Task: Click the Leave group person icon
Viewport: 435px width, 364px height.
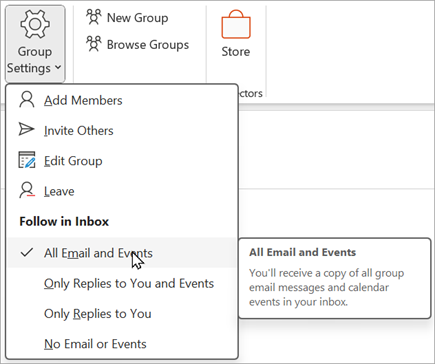Action: 27,190
